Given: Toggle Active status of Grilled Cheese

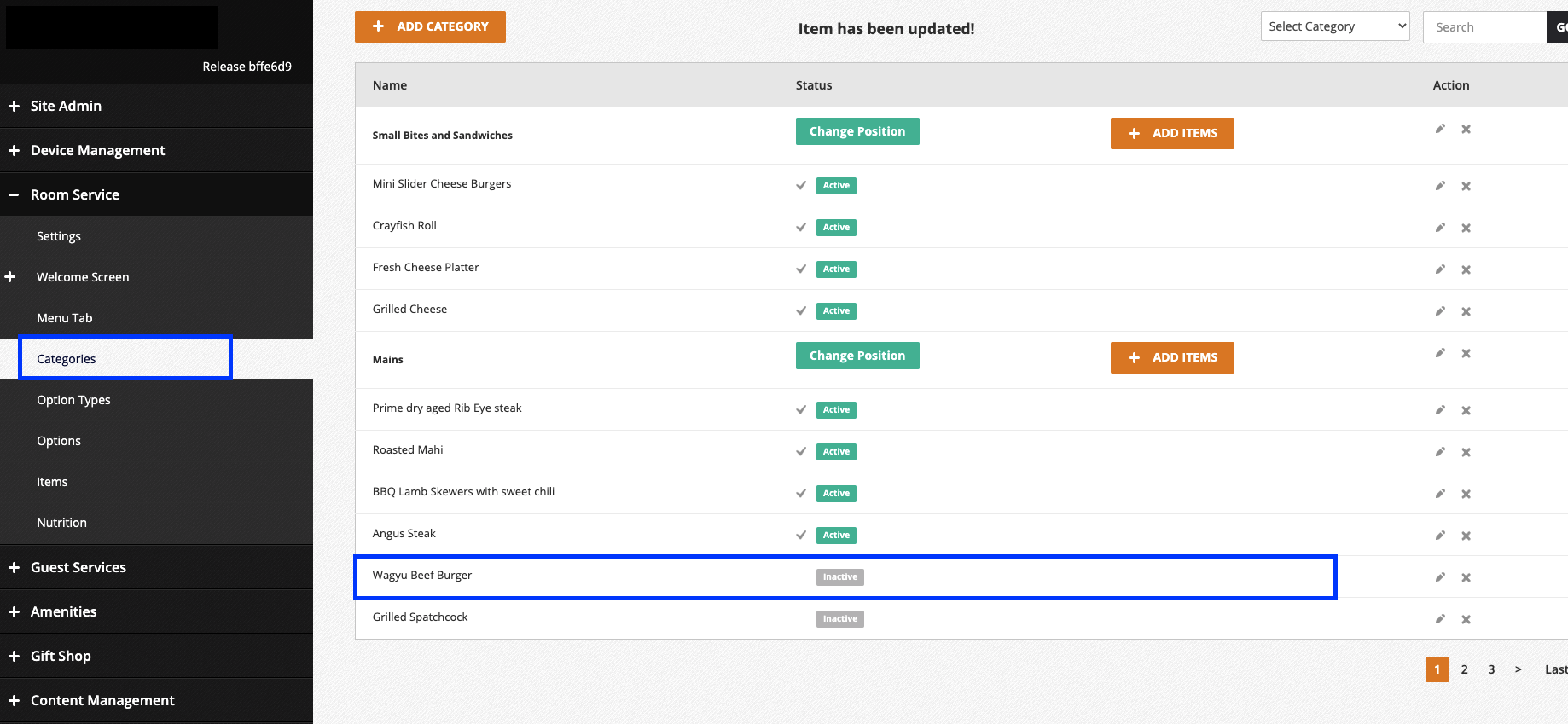Looking at the screenshot, I should tap(835, 311).
